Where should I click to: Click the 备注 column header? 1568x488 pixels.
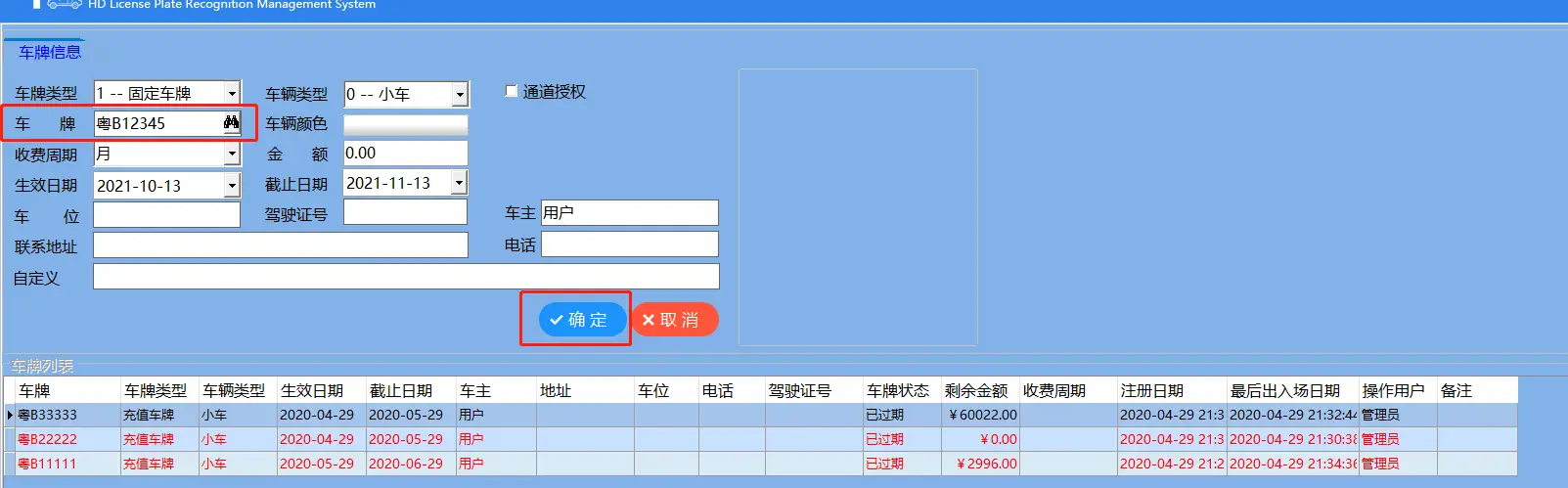(x=1476, y=390)
